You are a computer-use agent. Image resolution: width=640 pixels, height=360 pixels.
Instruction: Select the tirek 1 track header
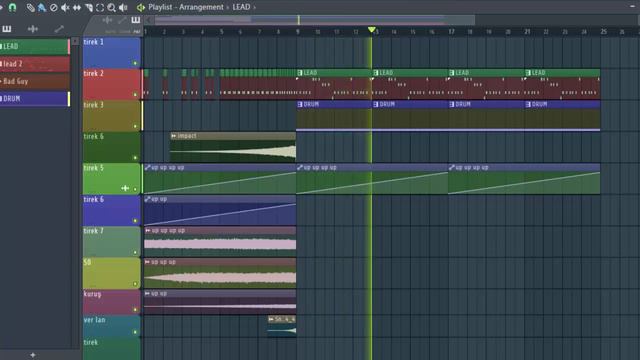(111, 53)
